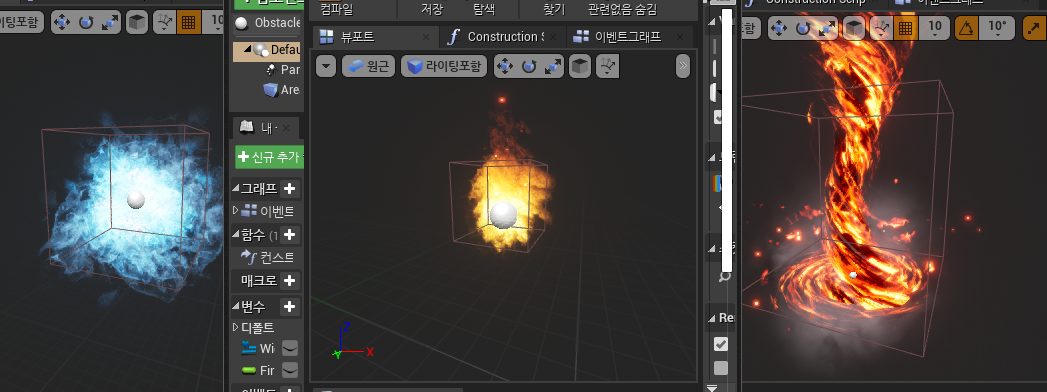
Task: Toggle coordinate system cube in left viewport
Action: tap(137, 22)
